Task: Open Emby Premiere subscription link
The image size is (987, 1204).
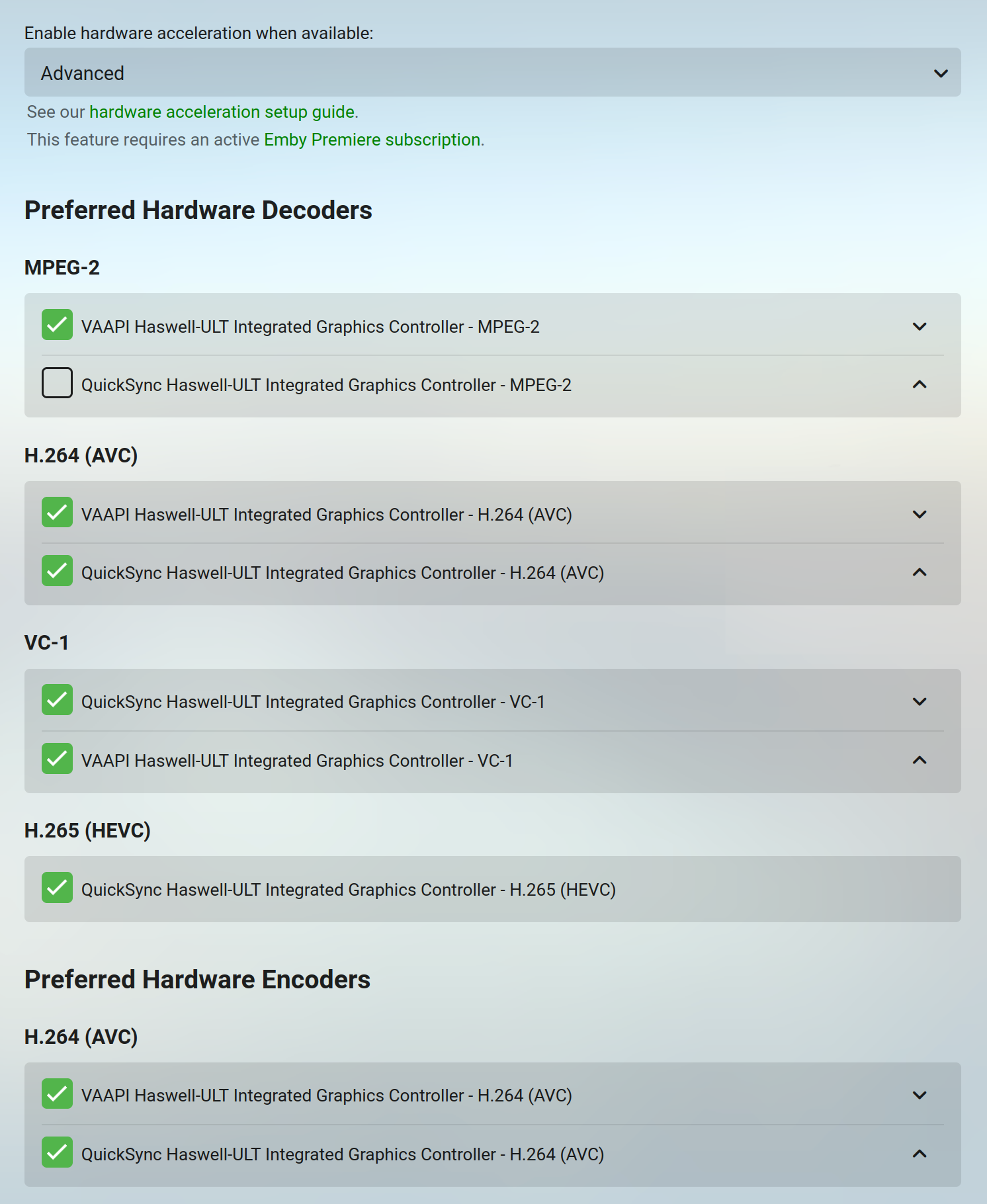Action: click(x=372, y=140)
